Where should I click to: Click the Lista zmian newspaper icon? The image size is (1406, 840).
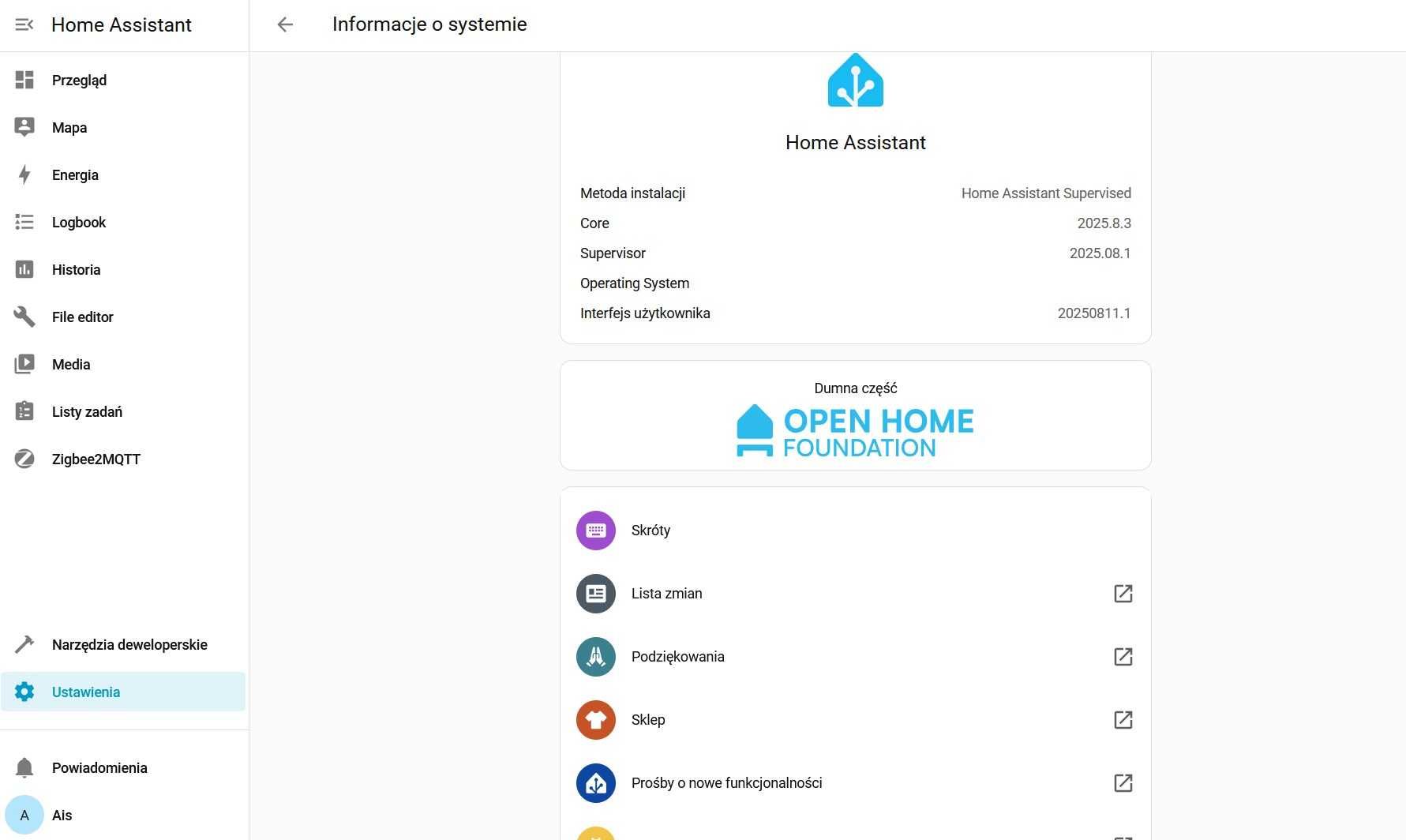pyautogui.click(x=596, y=594)
